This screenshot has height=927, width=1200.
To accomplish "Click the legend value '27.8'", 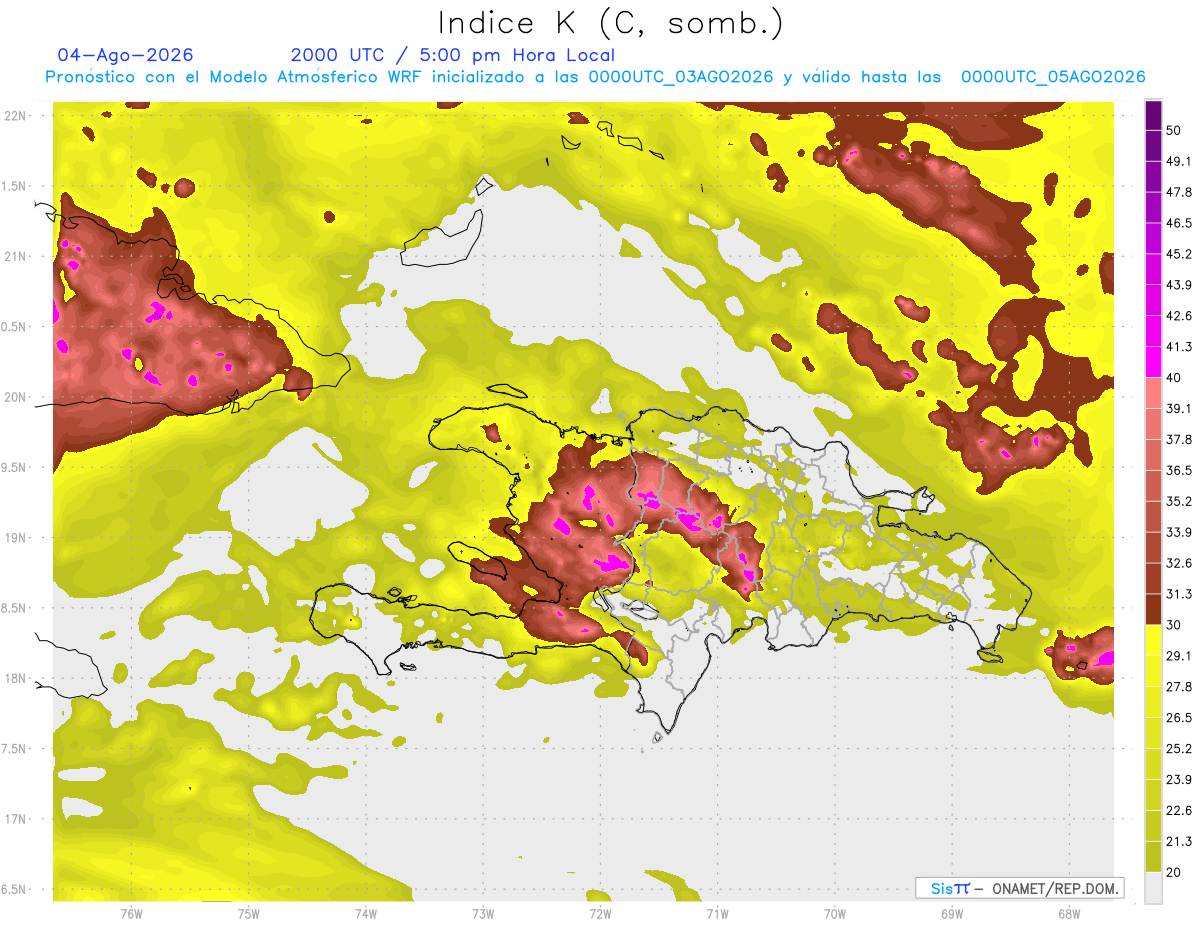I will click(1178, 686).
